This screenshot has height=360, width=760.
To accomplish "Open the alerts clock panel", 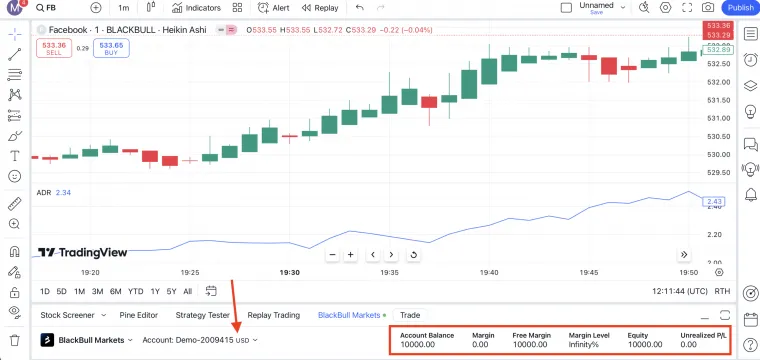I will pos(750,60).
